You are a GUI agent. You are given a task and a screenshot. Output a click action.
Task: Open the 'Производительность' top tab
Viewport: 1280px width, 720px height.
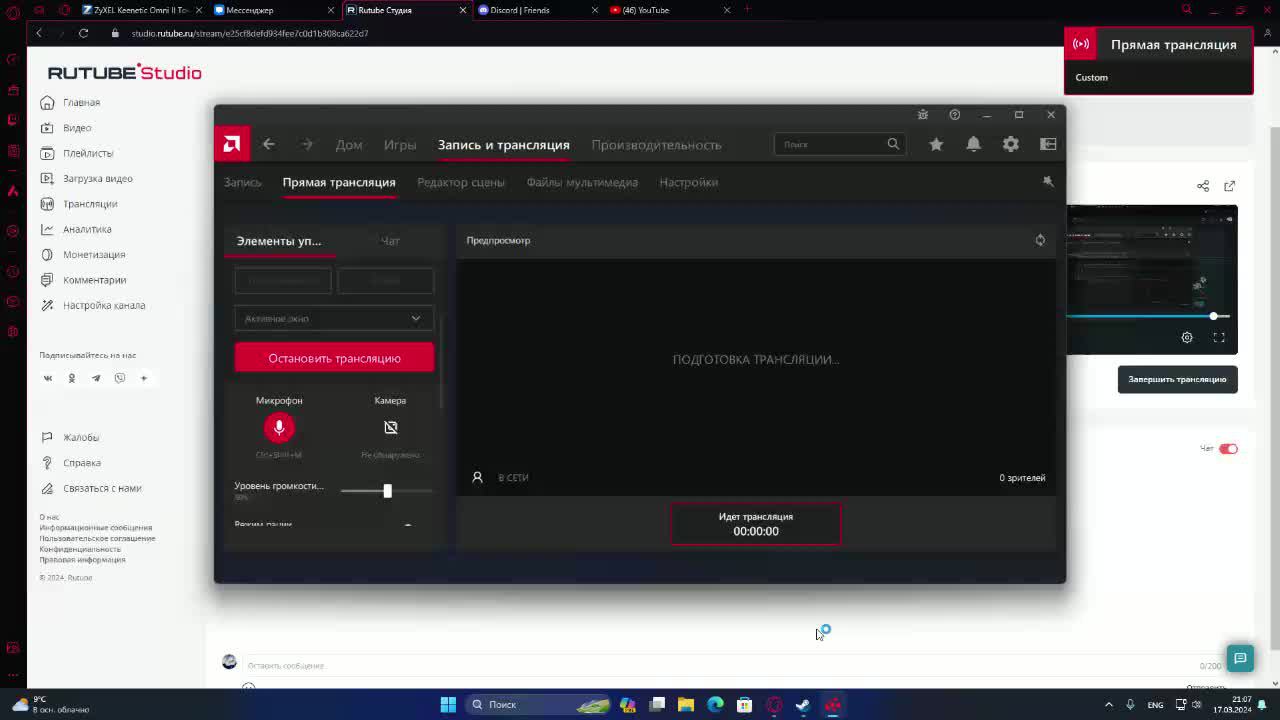[656, 145]
